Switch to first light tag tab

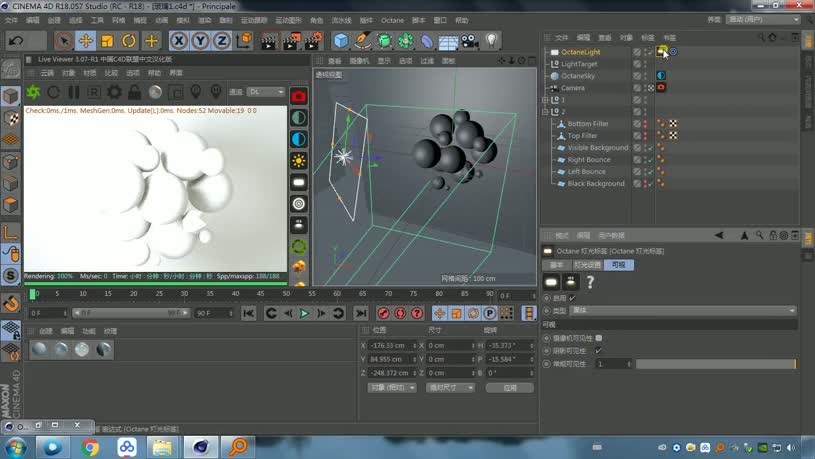coord(557,265)
